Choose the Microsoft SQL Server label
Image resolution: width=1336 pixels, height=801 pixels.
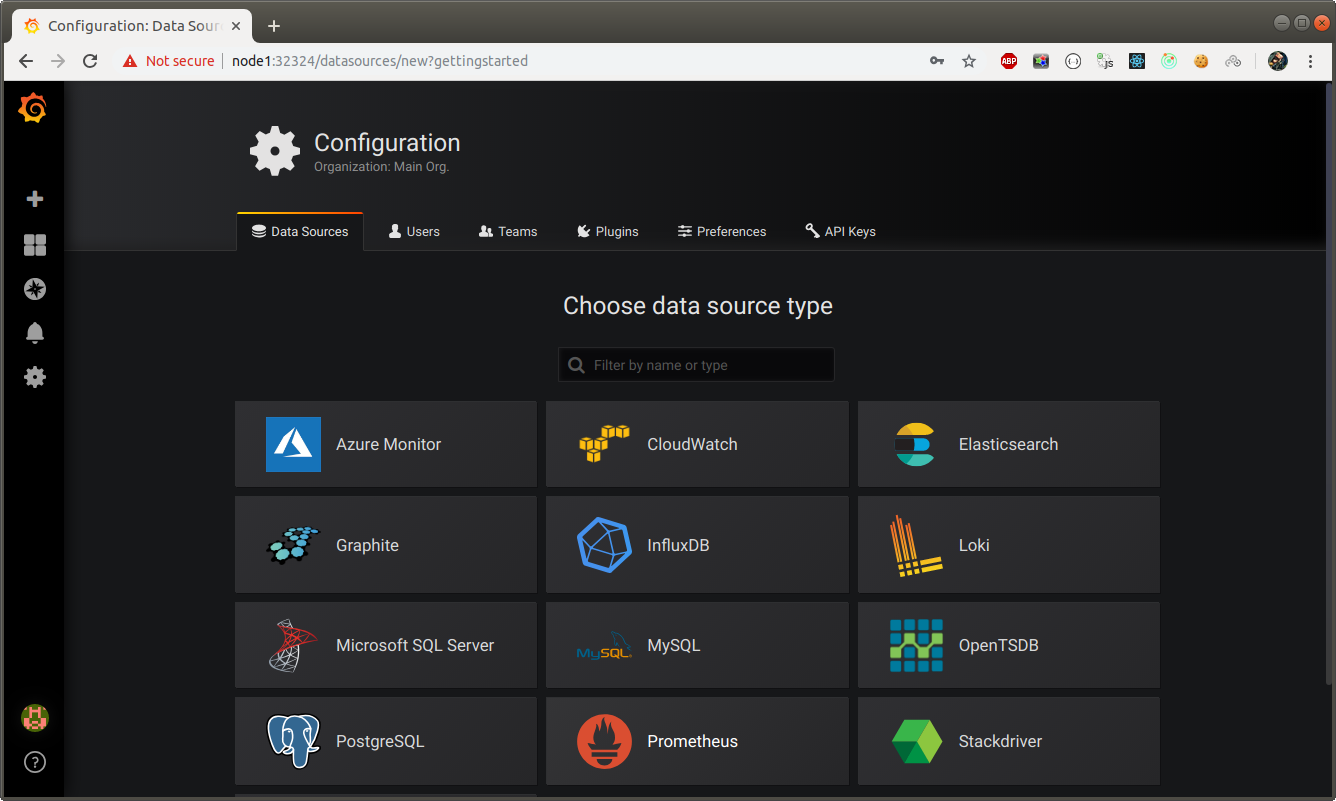pyautogui.click(x=415, y=645)
